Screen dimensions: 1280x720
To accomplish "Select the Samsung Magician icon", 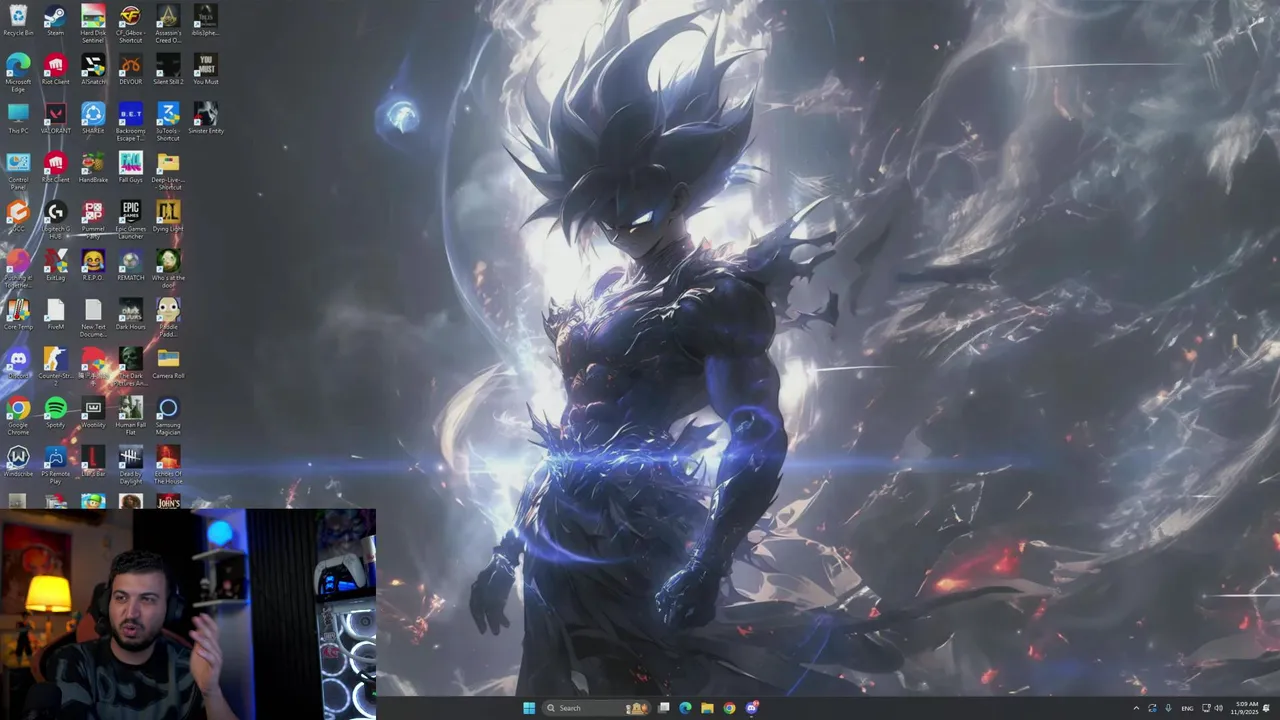I will (168, 416).
